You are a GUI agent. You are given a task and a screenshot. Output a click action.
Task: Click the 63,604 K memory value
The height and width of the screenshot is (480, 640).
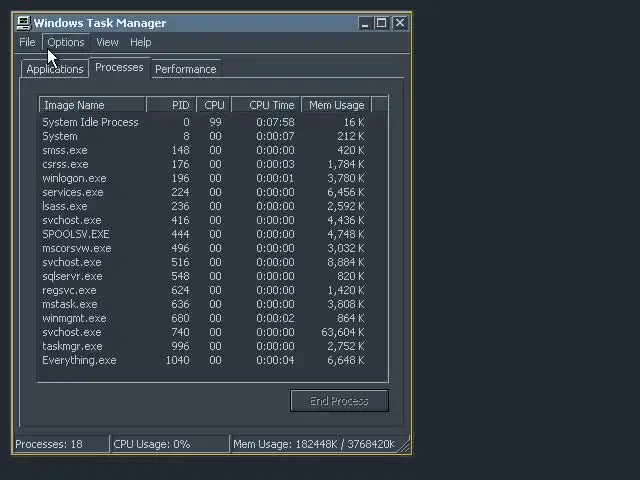tap(342, 332)
